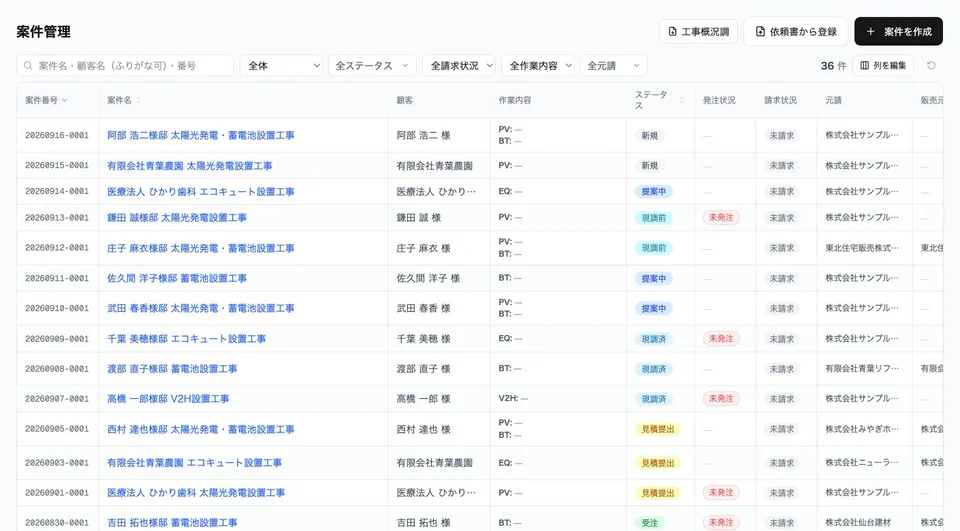Click customer cell 佐久間 洋子 様

(x=428, y=278)
